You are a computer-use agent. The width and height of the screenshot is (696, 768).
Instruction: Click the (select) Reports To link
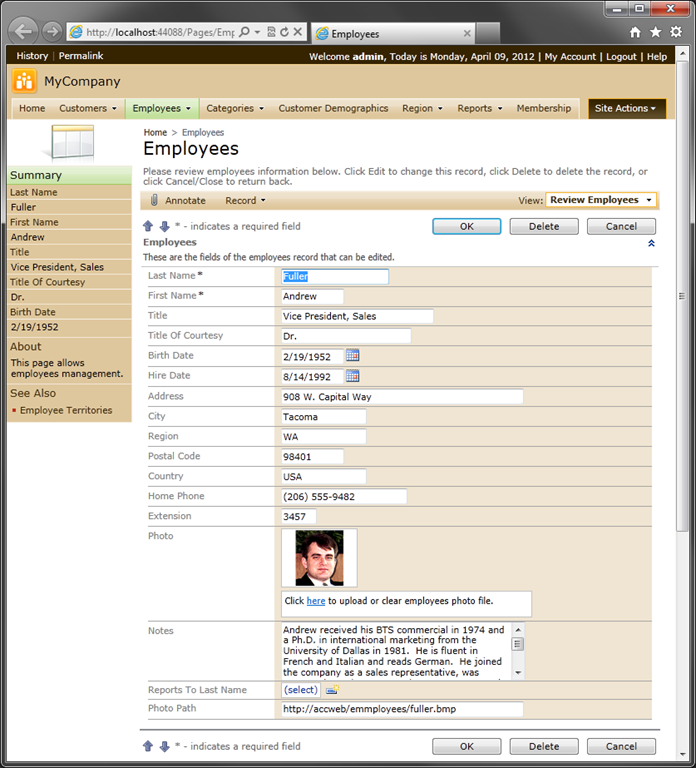pyautogui.click(x=301, y=690)
